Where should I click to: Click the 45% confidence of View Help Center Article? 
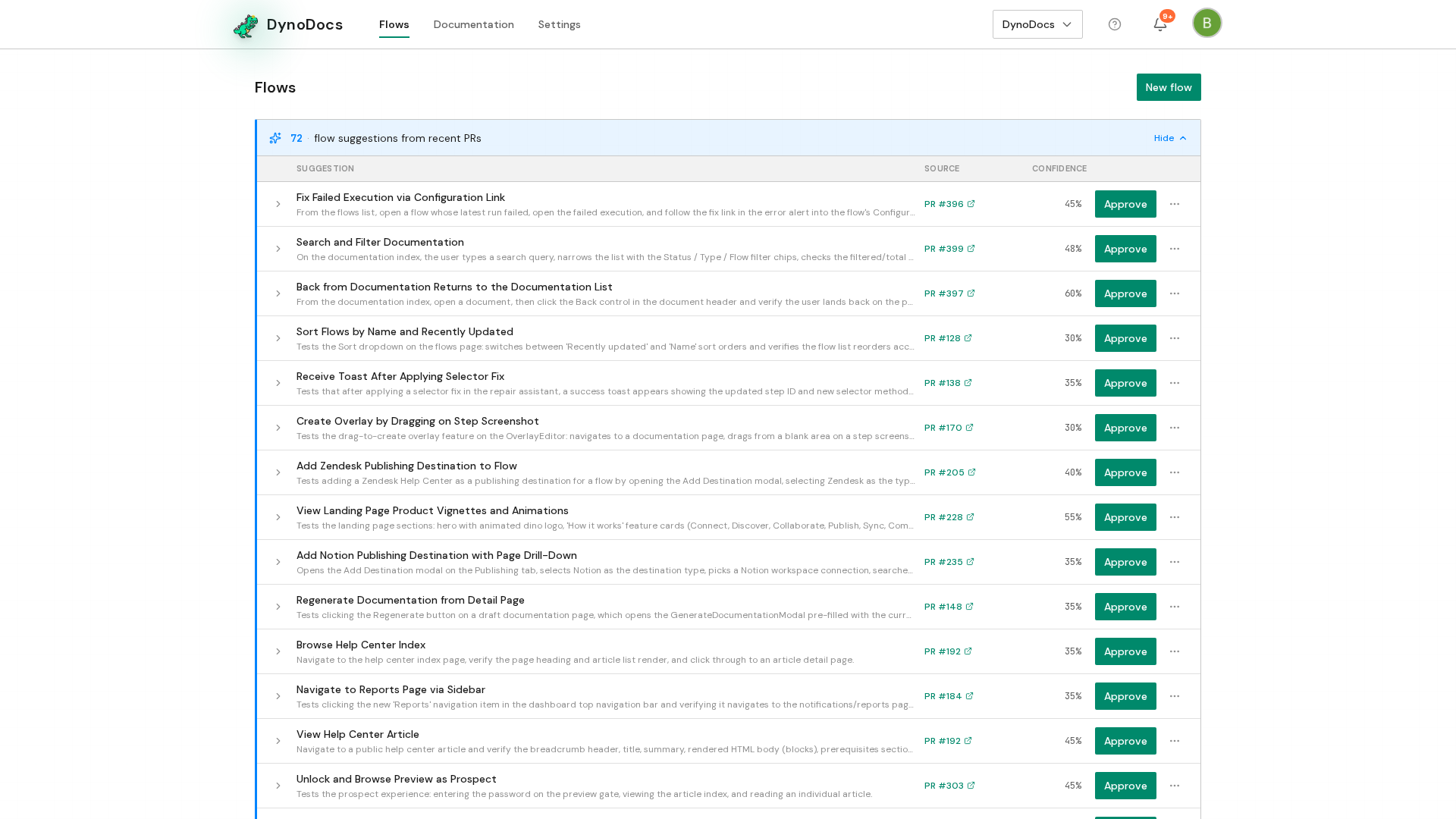pos(1073,741)
